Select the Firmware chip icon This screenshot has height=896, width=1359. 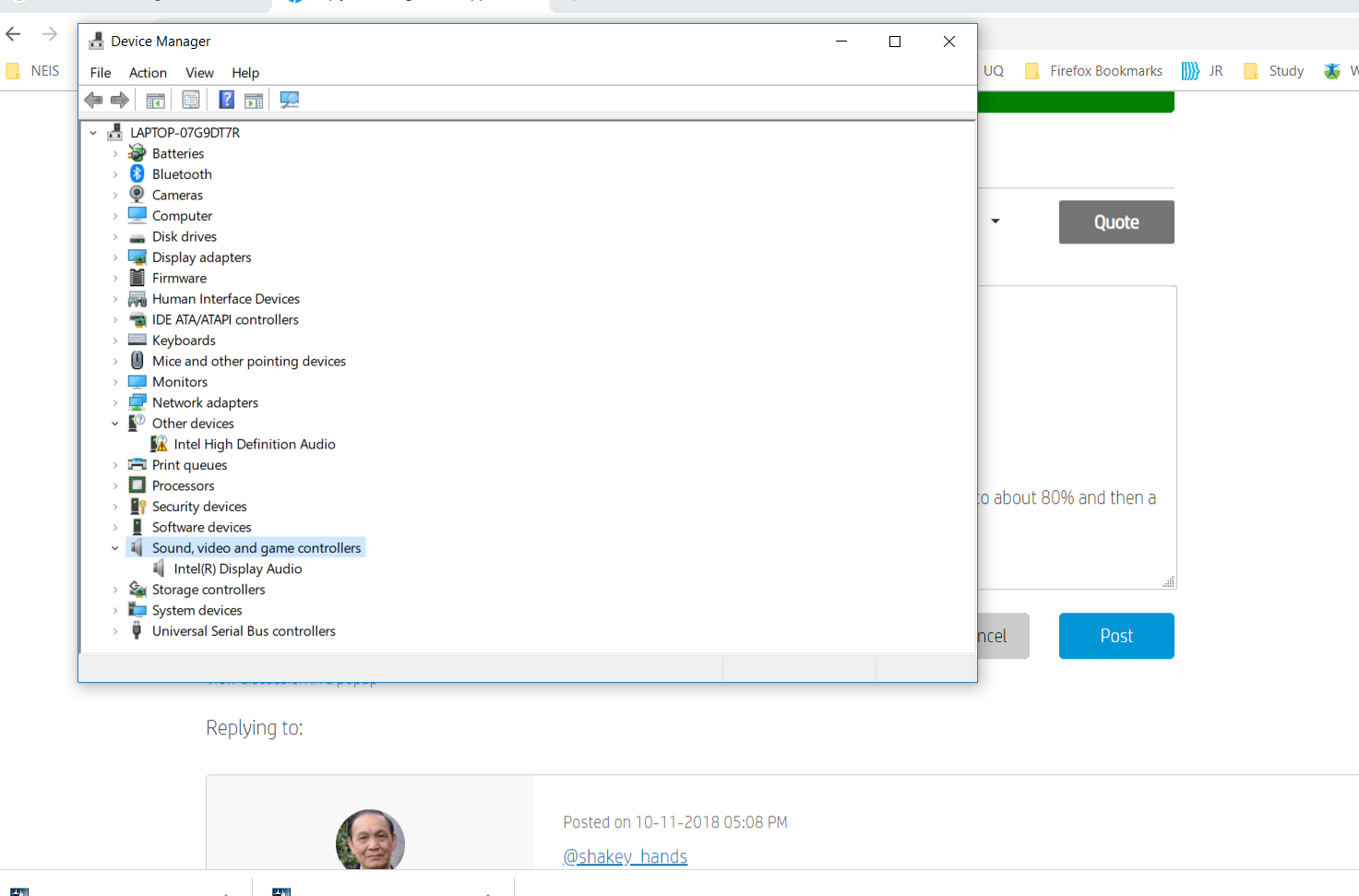137,278
